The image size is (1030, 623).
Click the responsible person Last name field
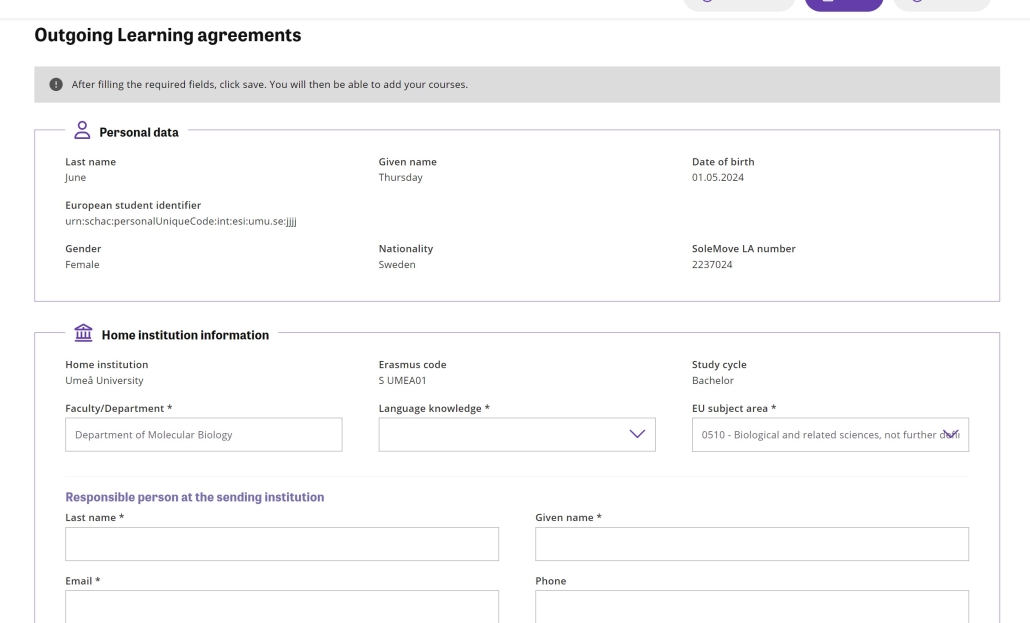(x=282, y=544)
